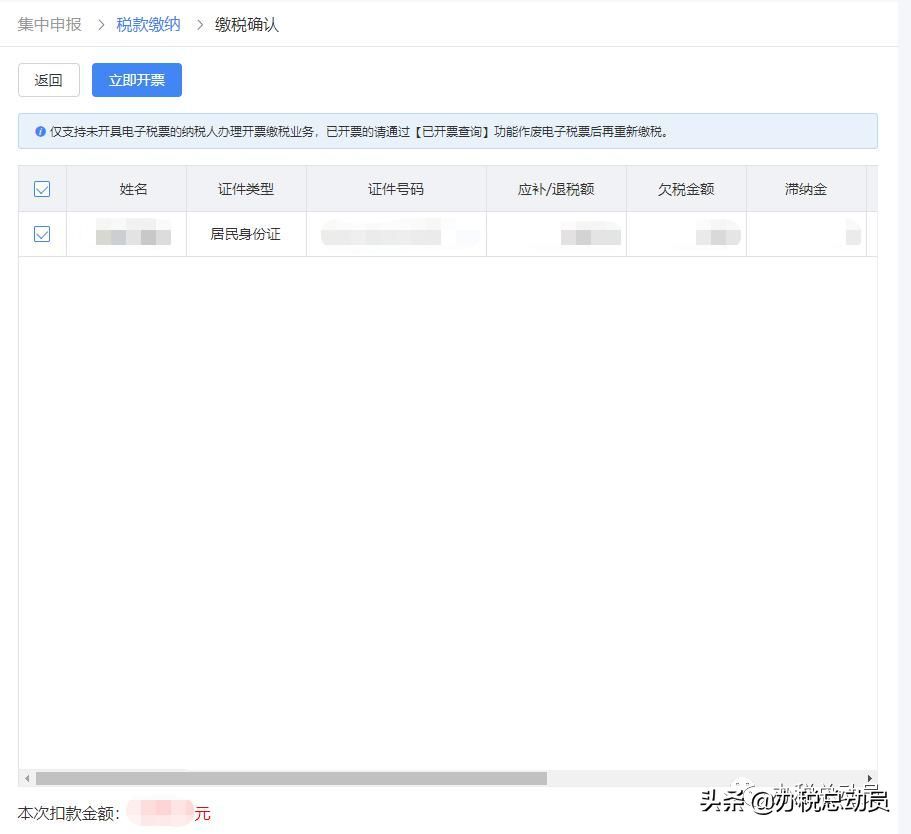This screenshot has width=911, height=834.
Task: Click the 返回 button
Action: tap(48, 80)
